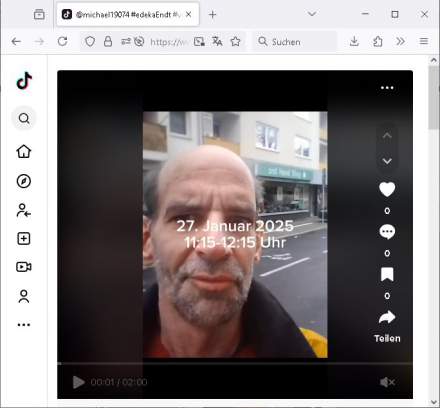The height and width of the screenshot is (408, 440).
Task: Open the Explore compass icon
Action: click(24, 181)
